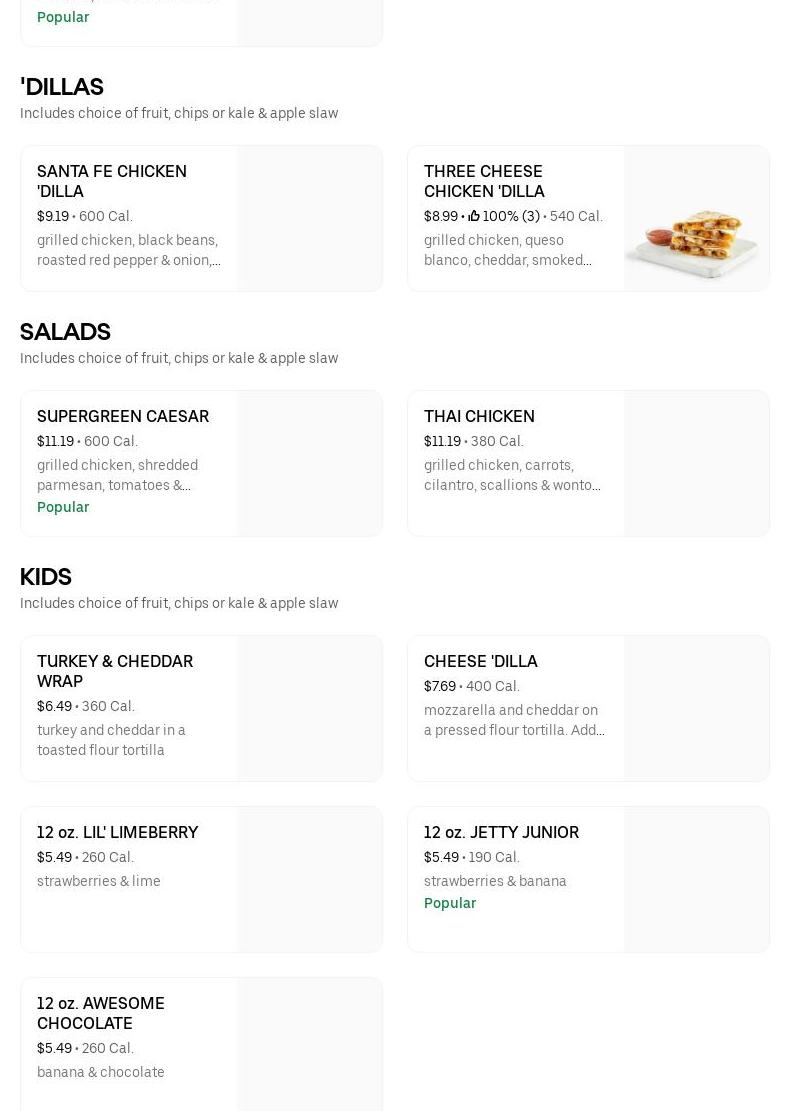The width and height of the screenshot is (804, 1111).
Task: Click the Kids section heading
Action: pos(46,577)
